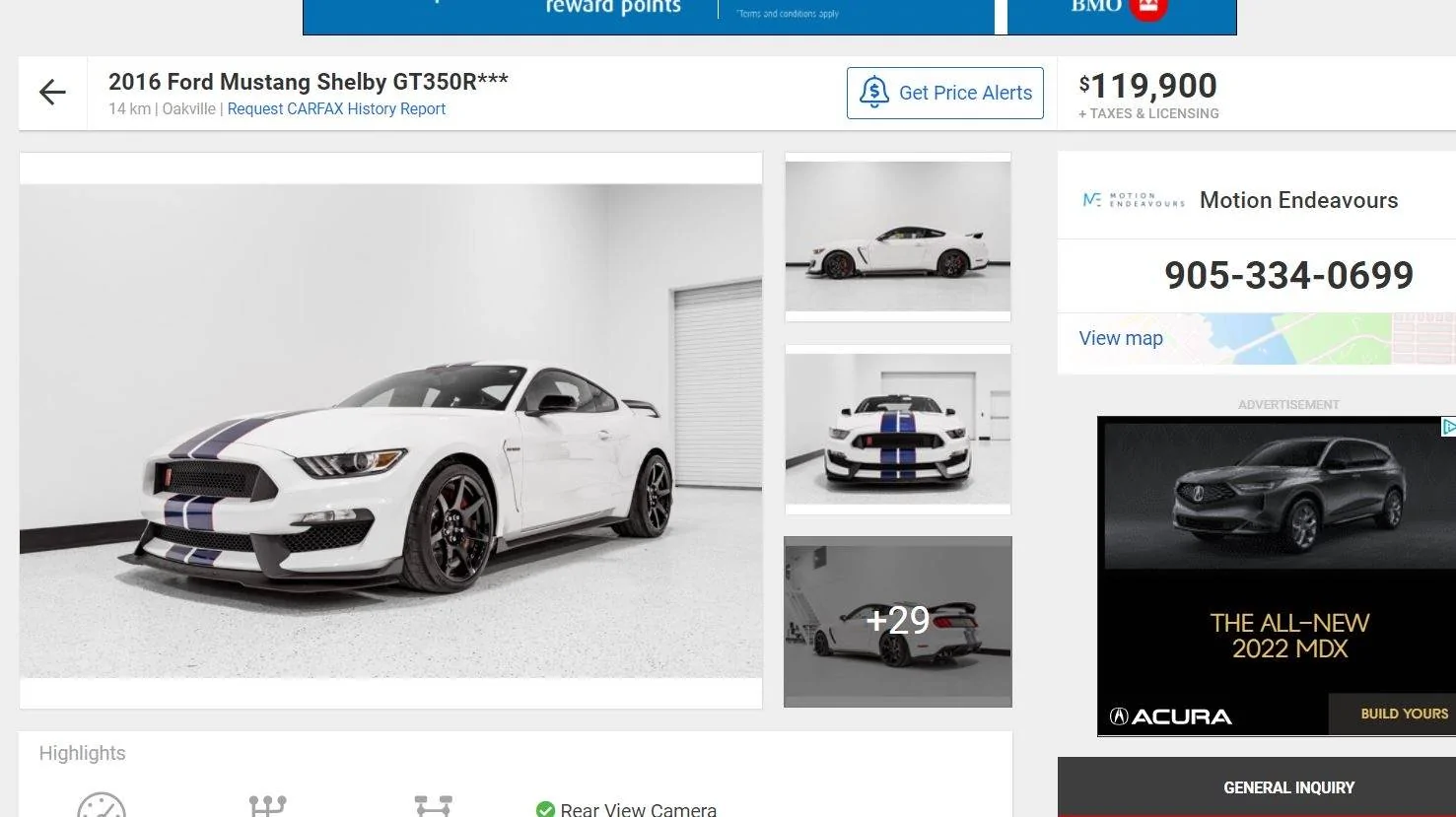The height and width of the screenshot is (817, 1456).
Task: View the side profile Mustang thumbnail
Action: coord(898,237)
